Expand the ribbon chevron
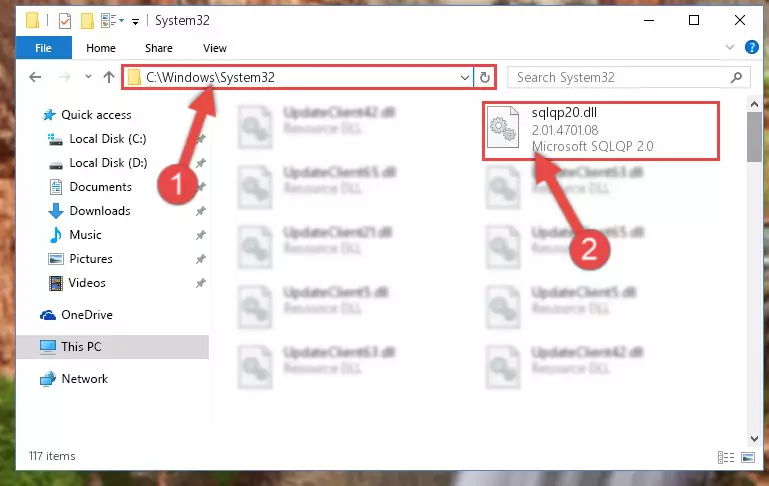Image resolution: width=769 pixels, height=486 pixels. pos(730,47)
